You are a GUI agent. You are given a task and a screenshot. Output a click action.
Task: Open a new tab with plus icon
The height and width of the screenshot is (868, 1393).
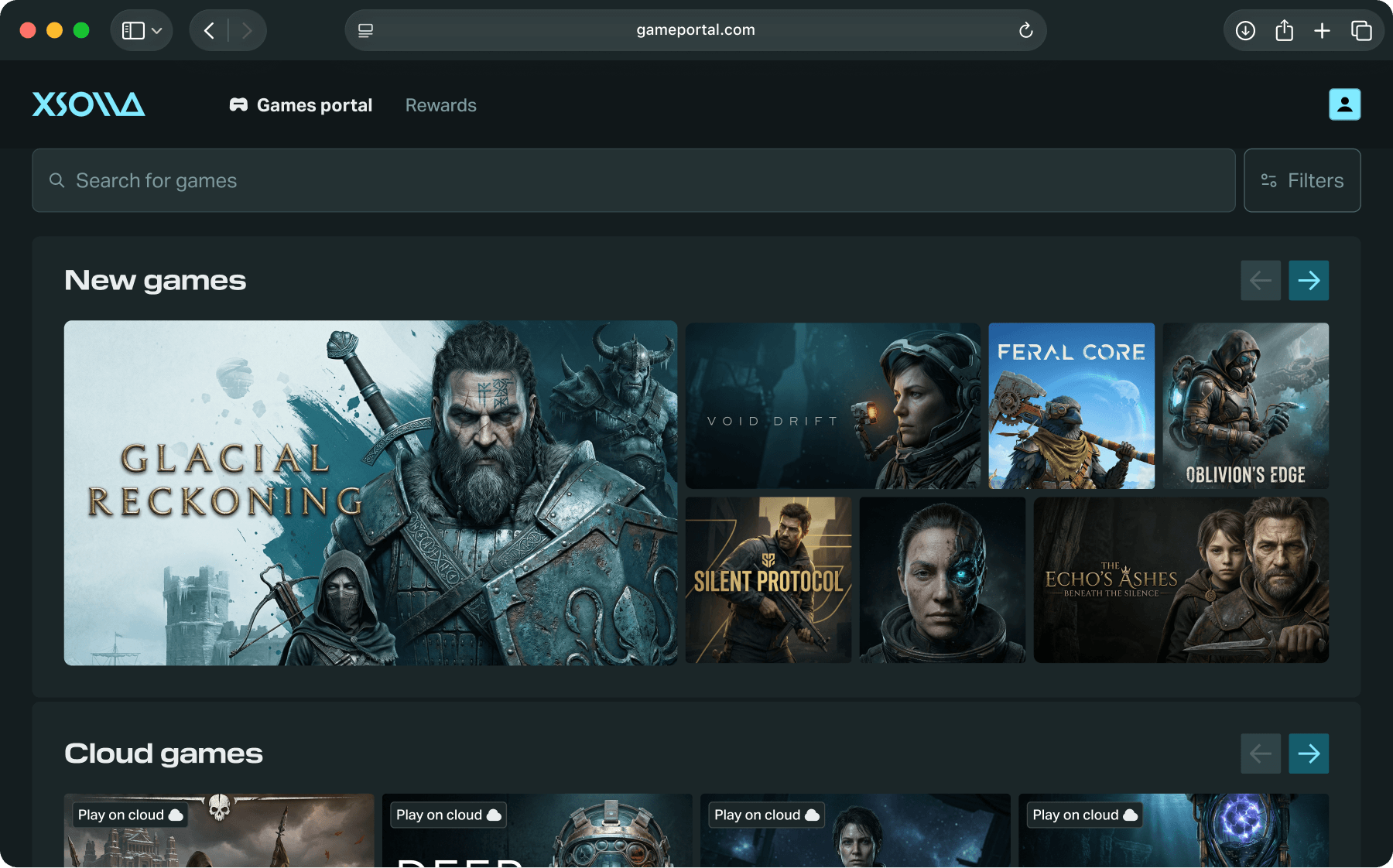[1322, 31]
